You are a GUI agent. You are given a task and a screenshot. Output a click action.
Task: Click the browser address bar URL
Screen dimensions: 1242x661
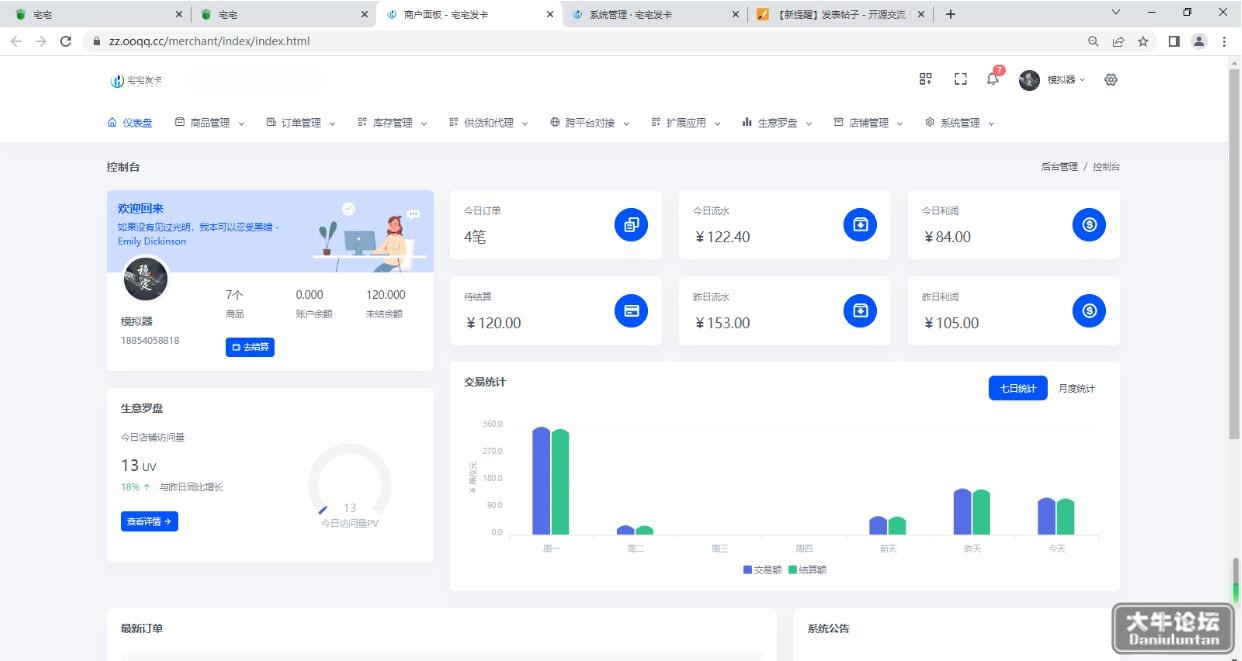(209, 41)
